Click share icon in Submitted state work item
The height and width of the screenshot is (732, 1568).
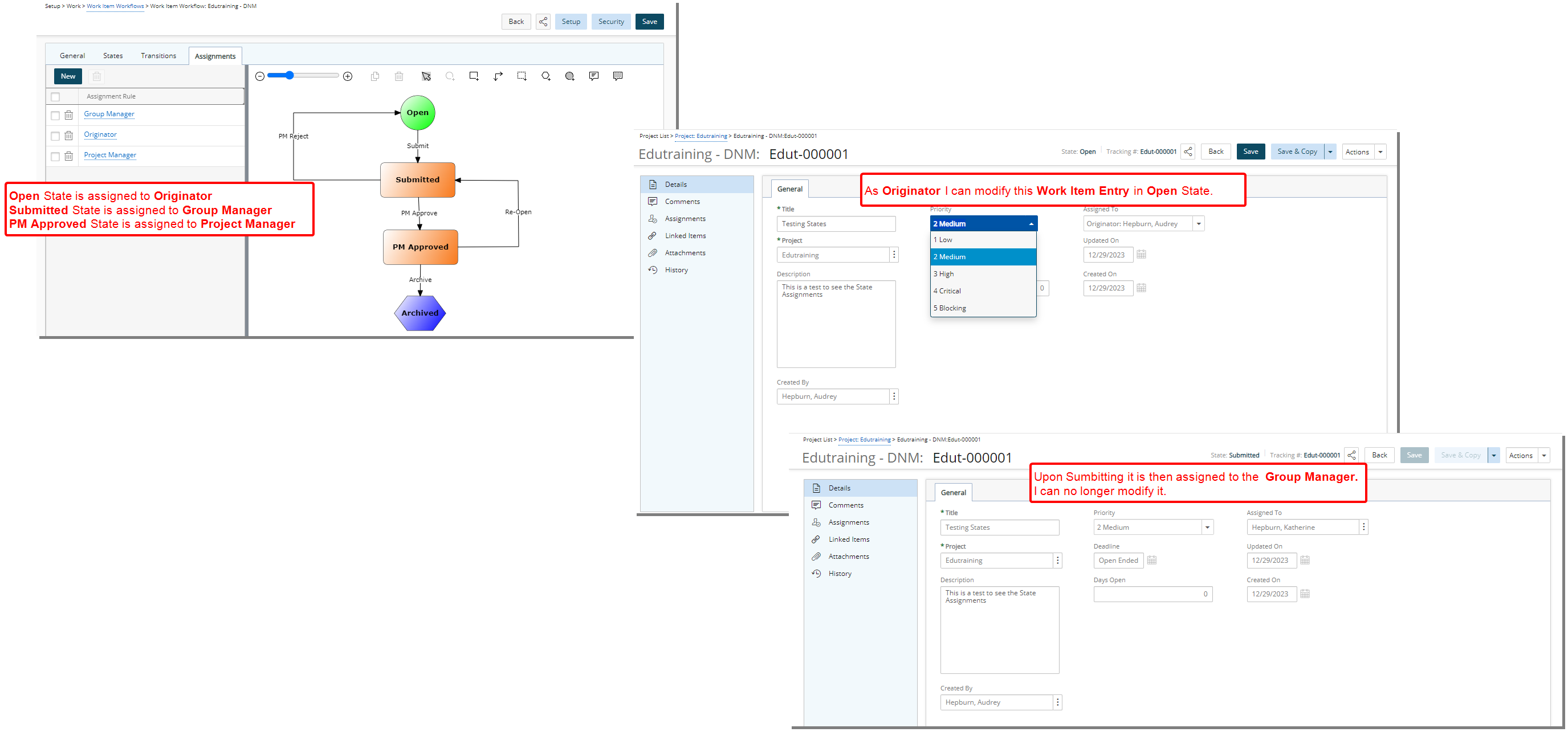1351,456
